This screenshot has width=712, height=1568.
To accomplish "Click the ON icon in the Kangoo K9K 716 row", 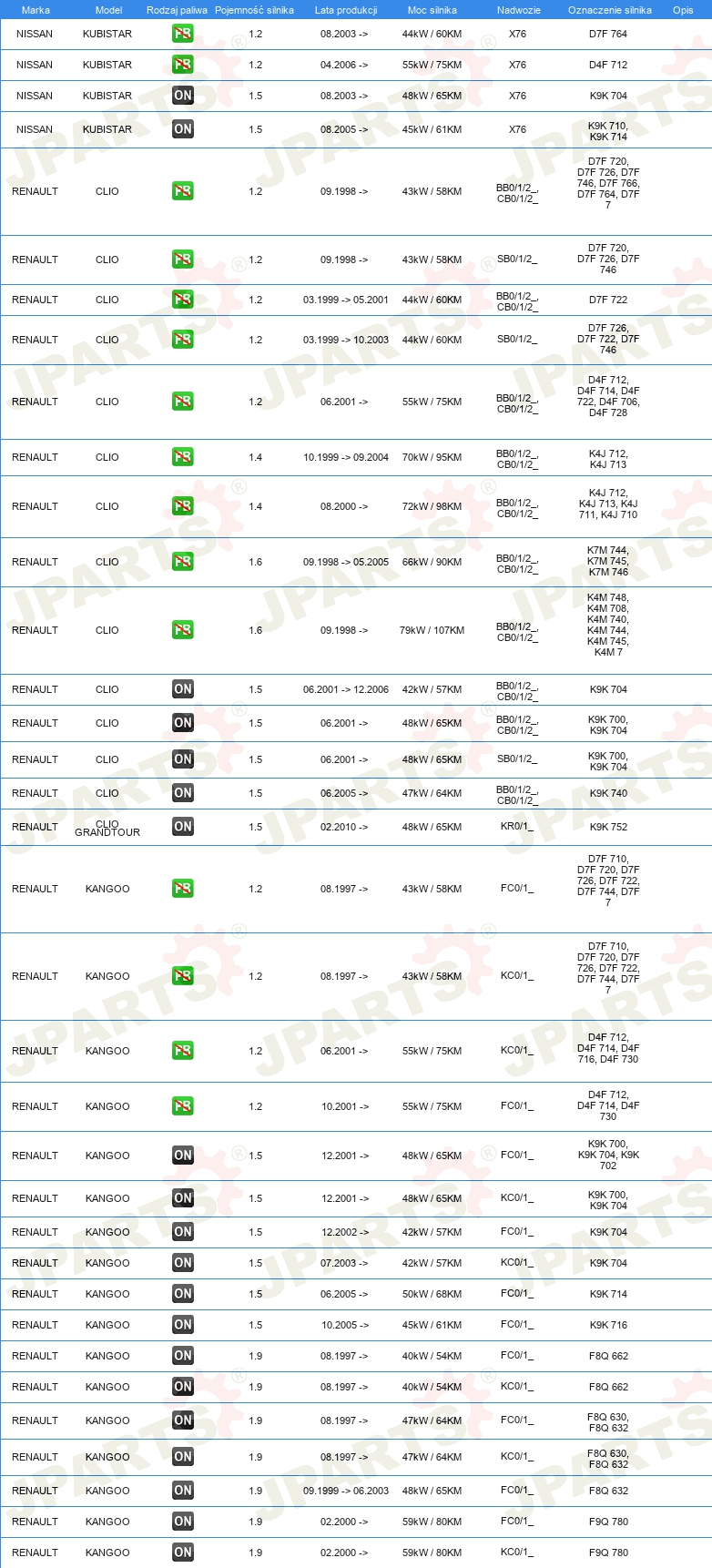I will 183,1325.
